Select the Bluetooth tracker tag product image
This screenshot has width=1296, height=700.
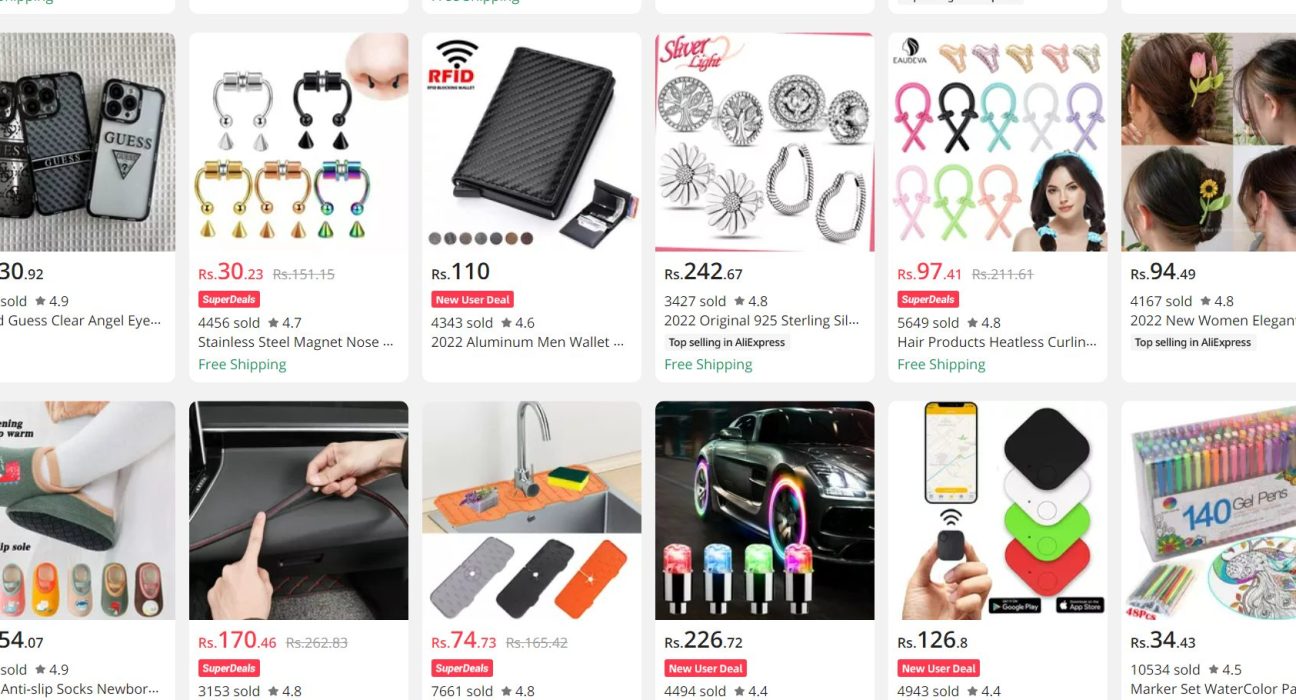click(998, 511)
